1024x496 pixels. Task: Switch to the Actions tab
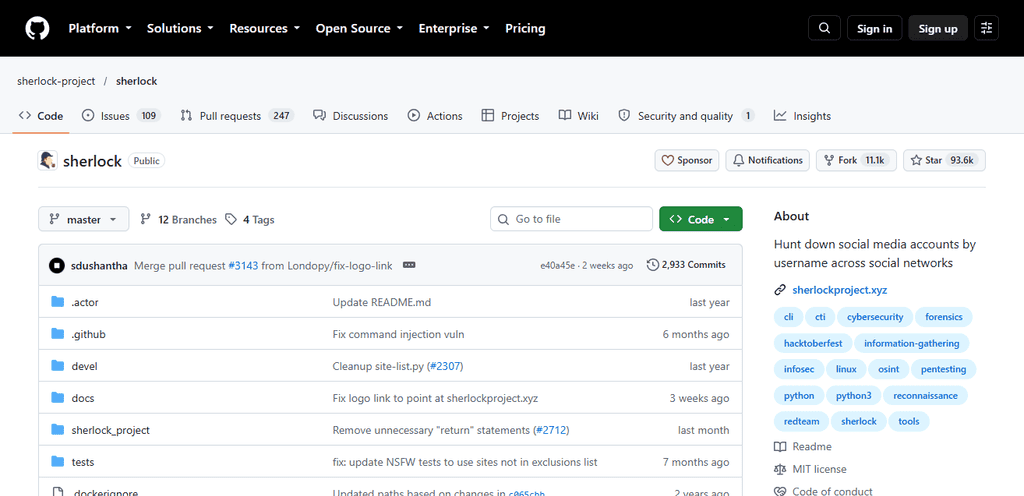click(x=435, y=116)
